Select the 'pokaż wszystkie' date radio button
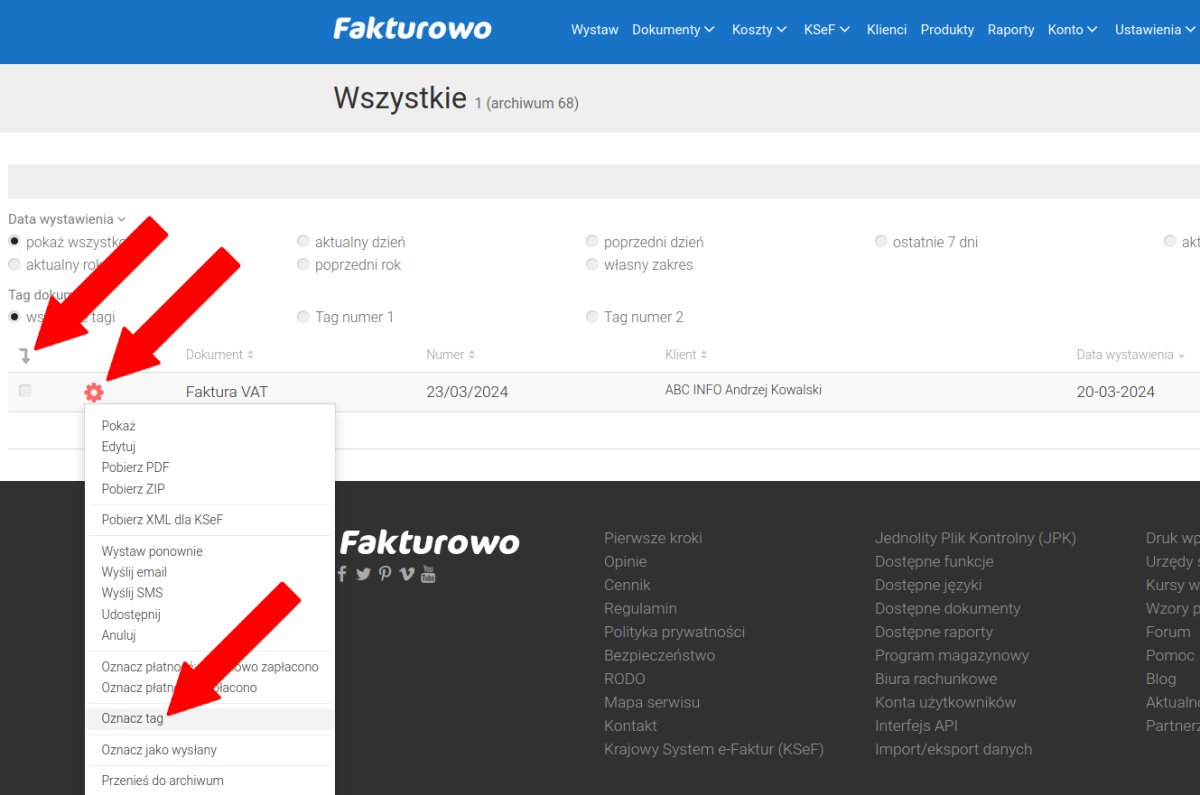Screen dimensions: 1200x795 [x=14, y=242]
